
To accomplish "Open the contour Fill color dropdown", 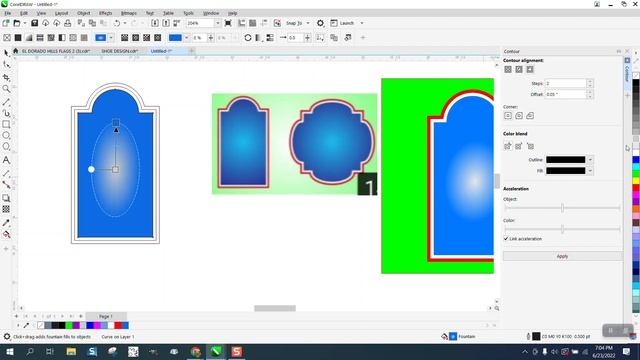I will 590,171.
